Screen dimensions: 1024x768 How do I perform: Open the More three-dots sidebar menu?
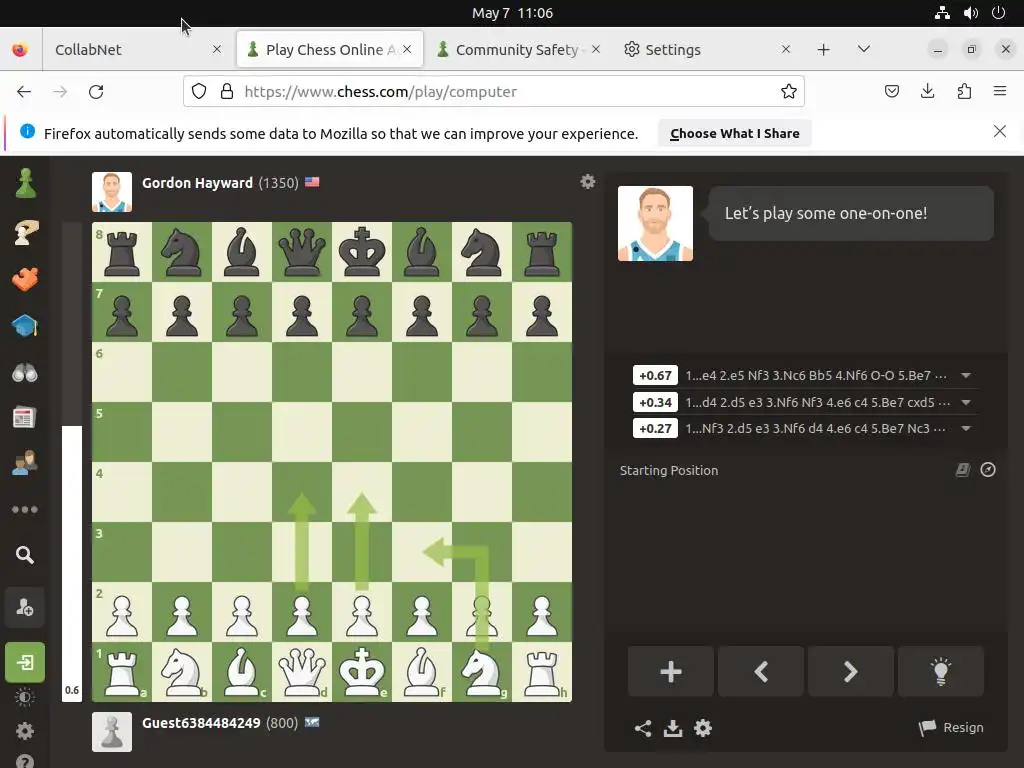coord(25,509)
